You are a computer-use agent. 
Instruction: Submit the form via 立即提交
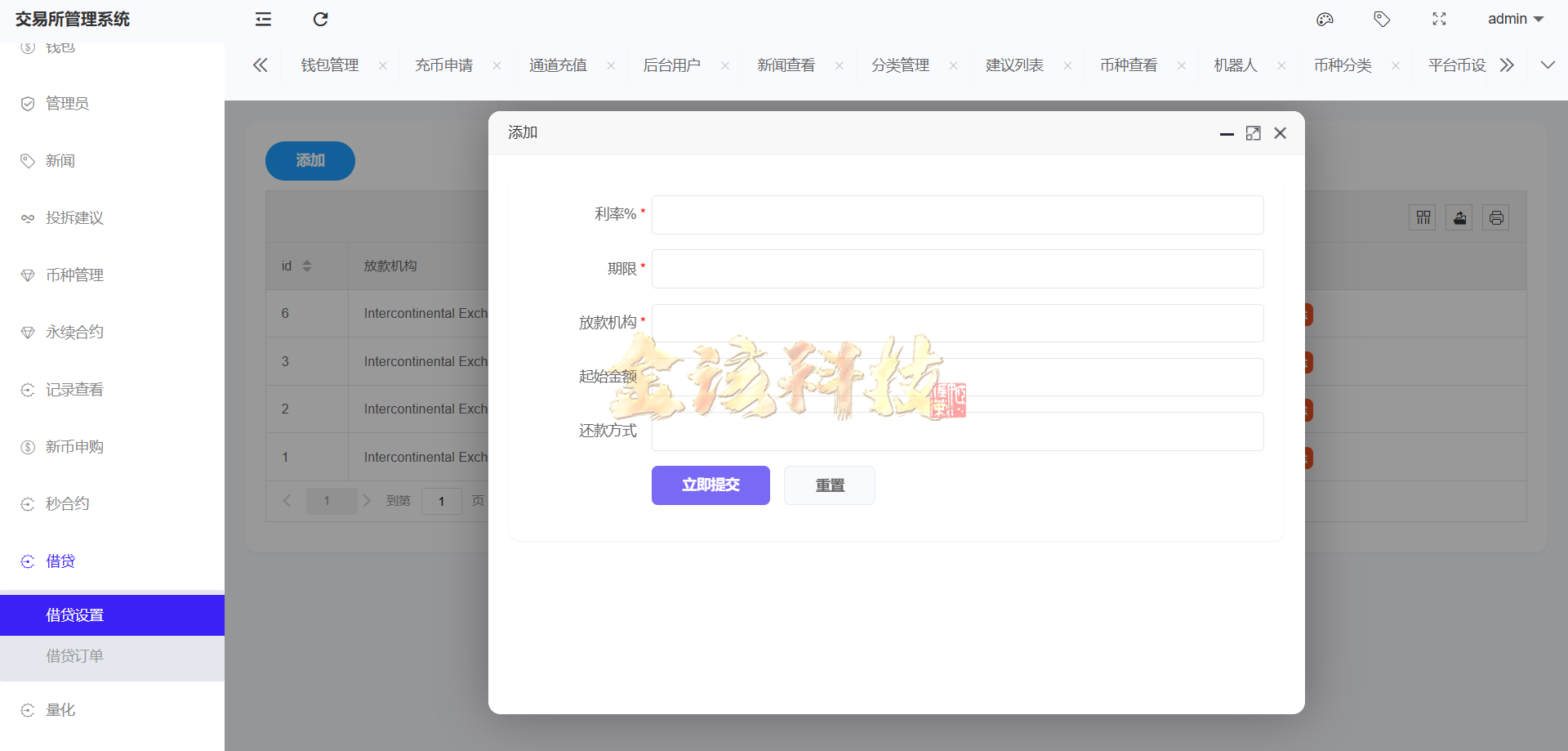710,485
